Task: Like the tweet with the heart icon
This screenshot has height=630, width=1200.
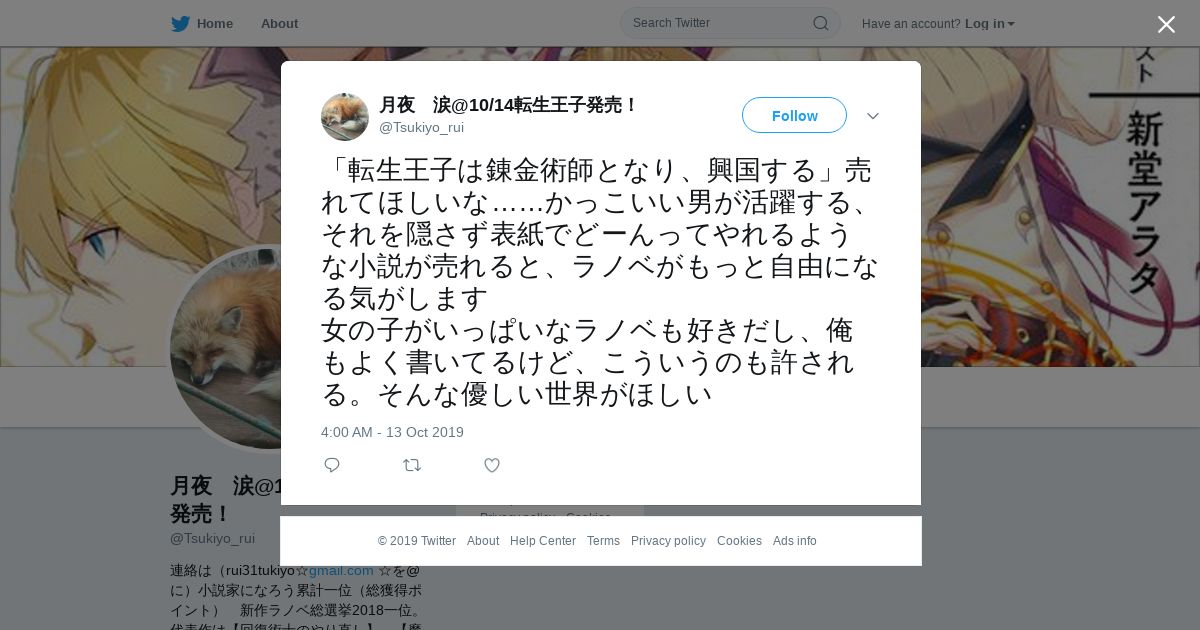Action: [x=492, y=465]
